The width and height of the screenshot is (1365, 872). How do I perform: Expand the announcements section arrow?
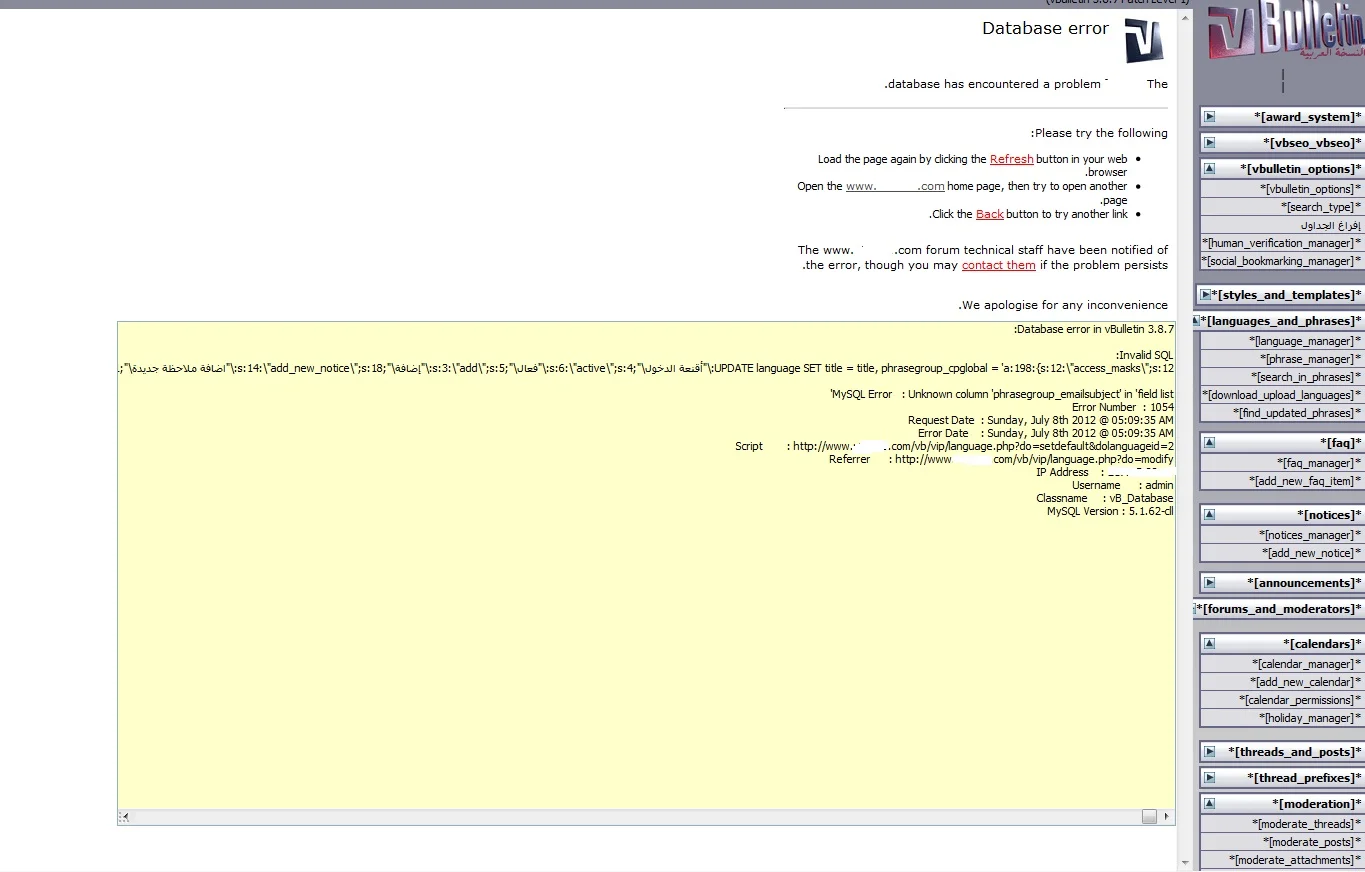[x=1209, y=583]
